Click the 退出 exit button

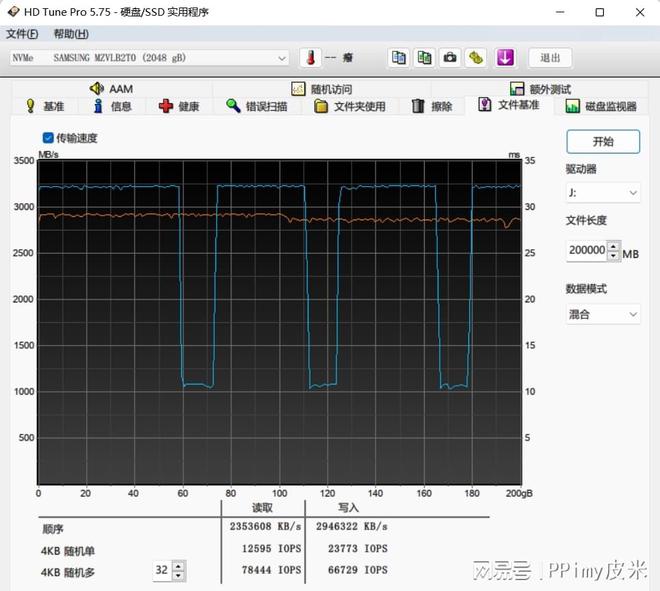coord(550,58)
